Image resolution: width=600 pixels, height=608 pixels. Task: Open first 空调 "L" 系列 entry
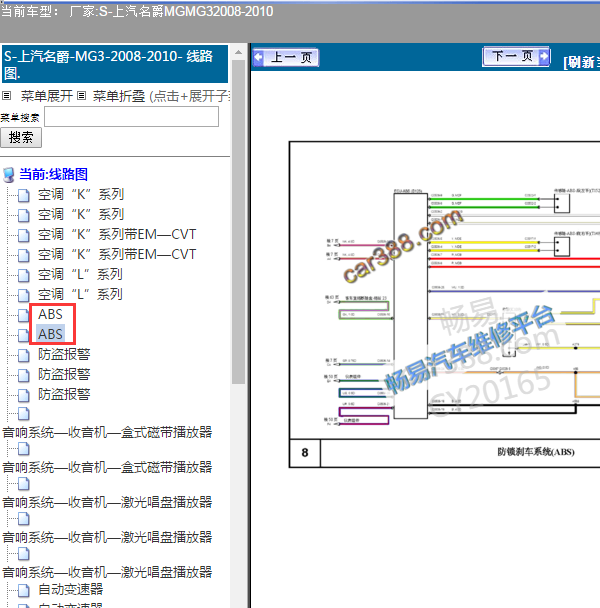(x=80, y=275)
